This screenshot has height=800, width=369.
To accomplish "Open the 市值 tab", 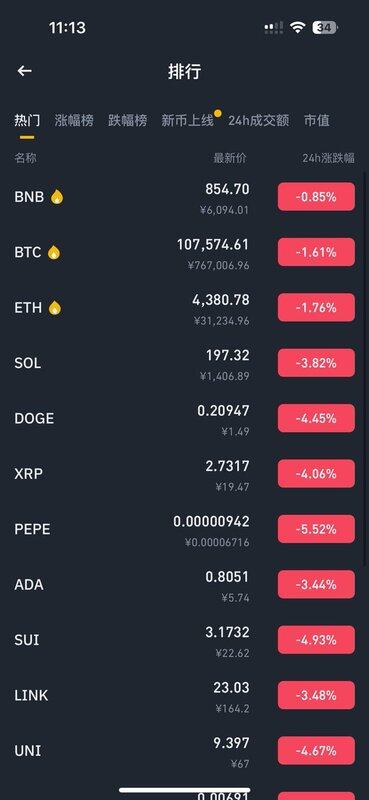I will (317, 120).
